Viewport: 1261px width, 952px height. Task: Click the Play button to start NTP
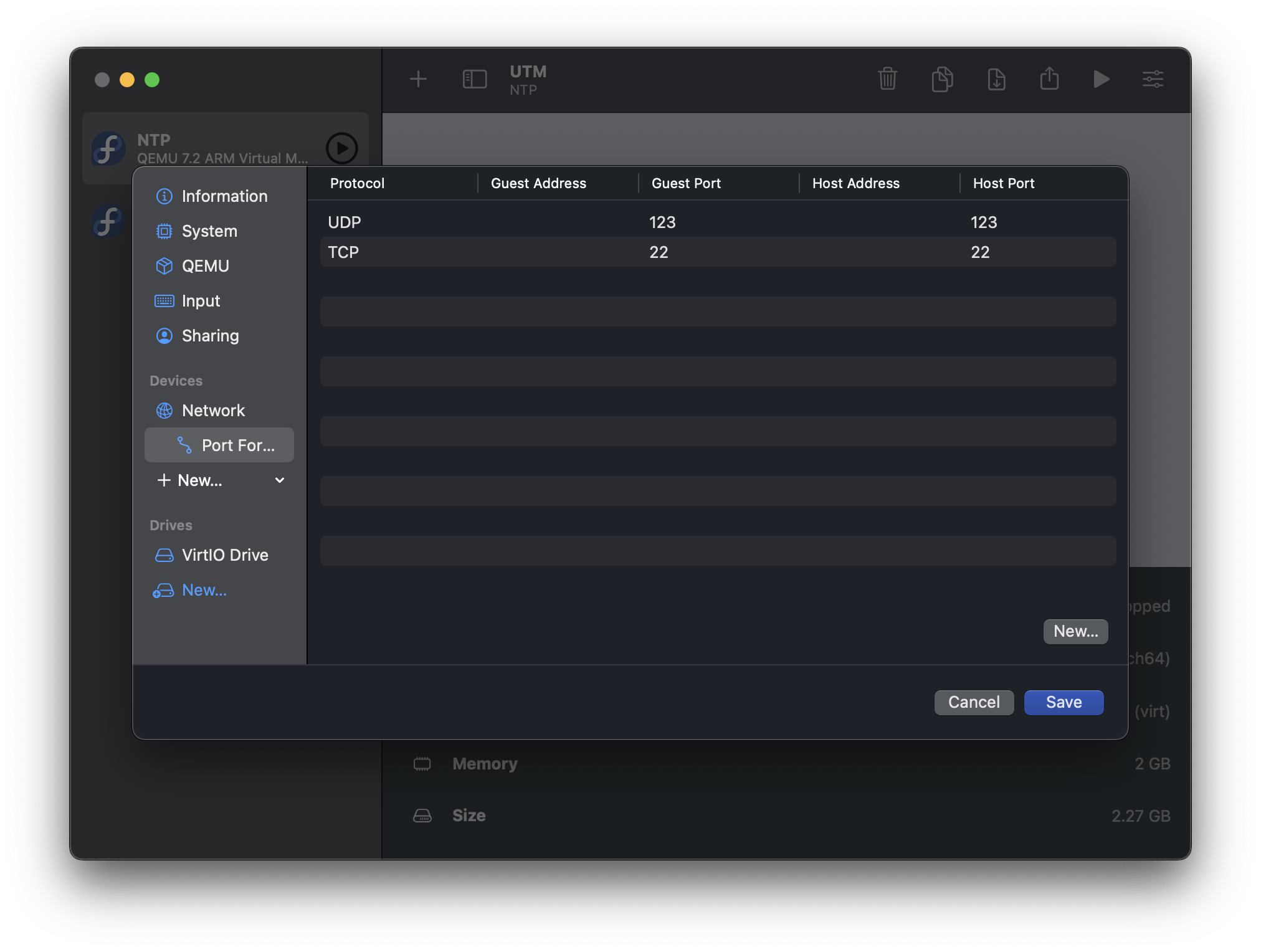tap(1101, 79)
